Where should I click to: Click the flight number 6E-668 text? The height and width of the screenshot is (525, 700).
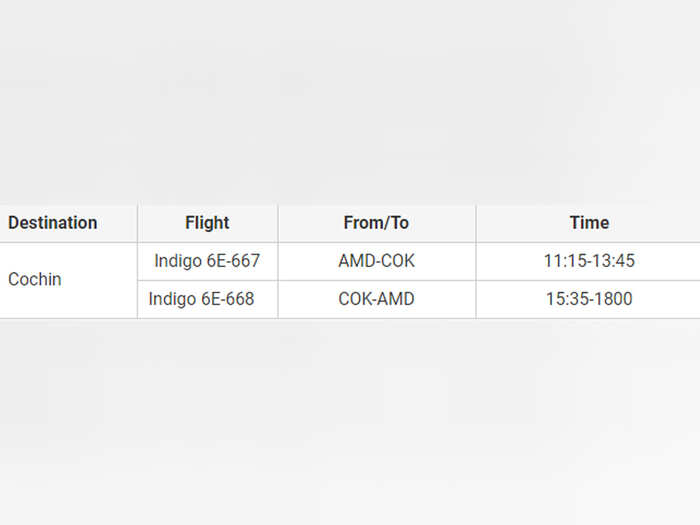pyautogui.click(x=228, y=299)
